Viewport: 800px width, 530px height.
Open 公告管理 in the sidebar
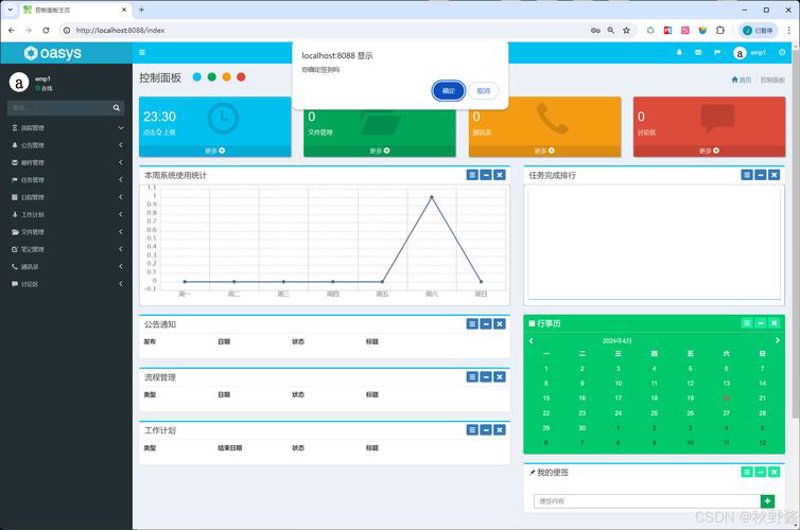(66, 145)
